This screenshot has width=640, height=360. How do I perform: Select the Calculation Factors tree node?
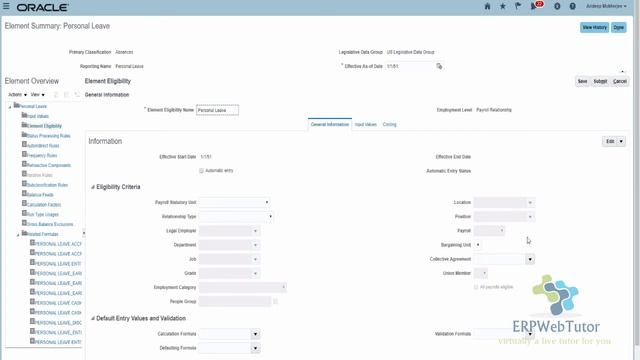[42, 204]
